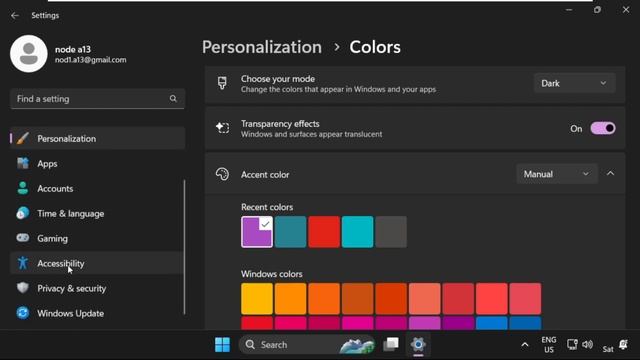Collapse the Accent color section chevron
640x360 pixels.
click(x=611, y=174)
